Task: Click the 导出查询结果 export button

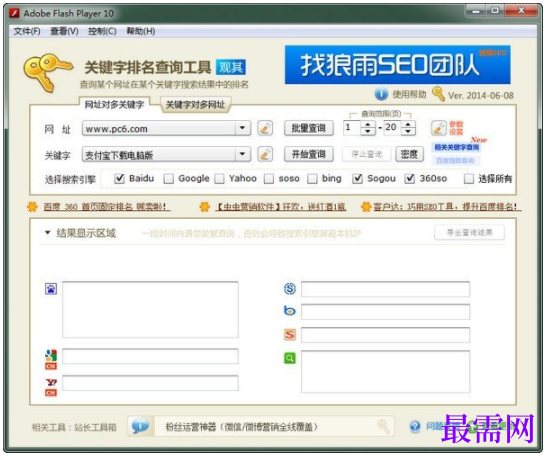Action: [x=469, y=233]
